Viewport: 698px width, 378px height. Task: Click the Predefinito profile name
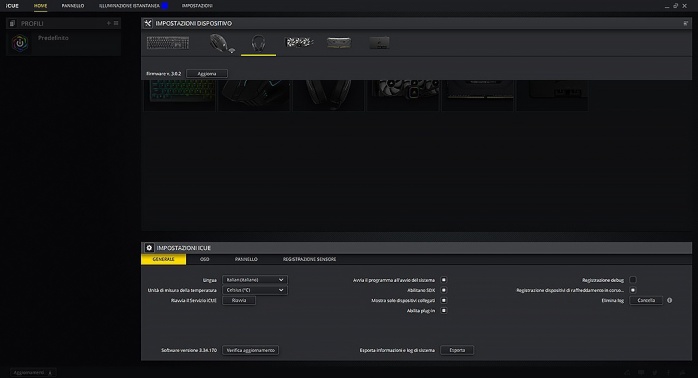tap(53, 38)
